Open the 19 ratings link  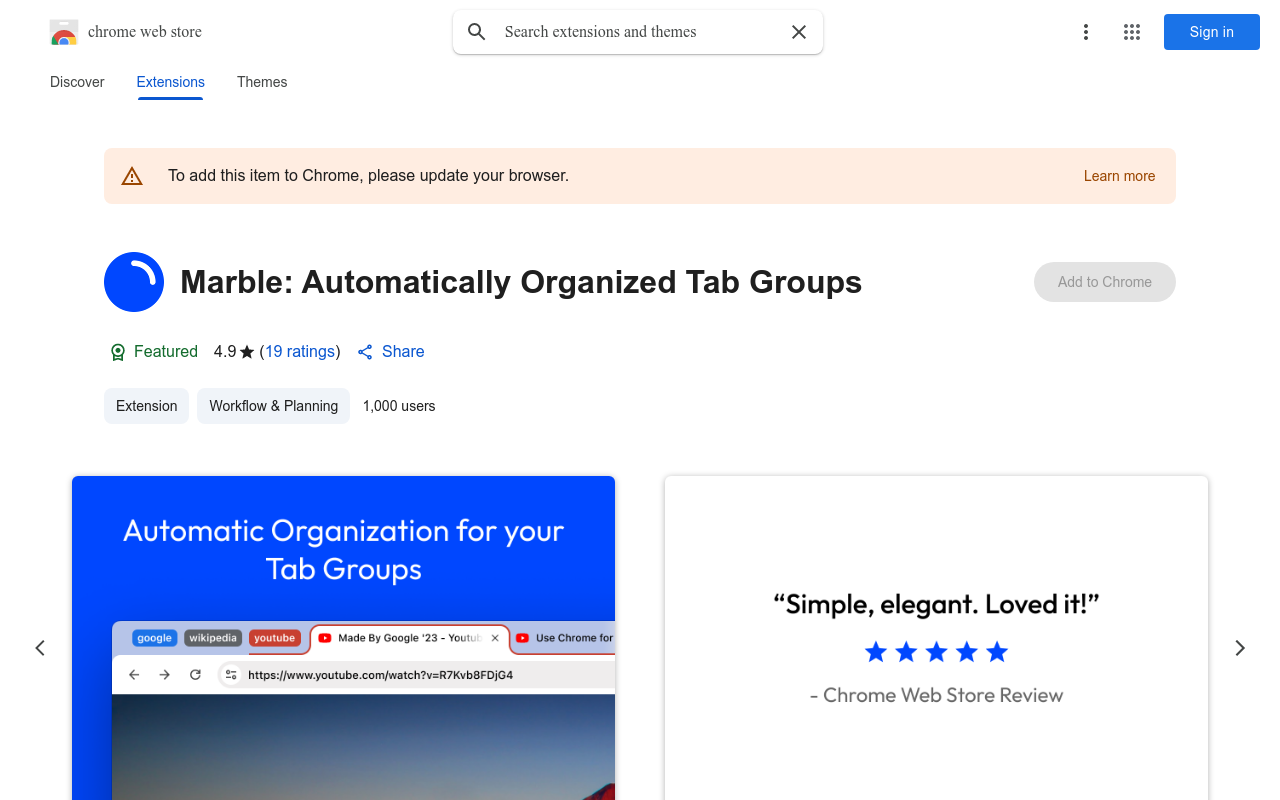coord(300,352)
